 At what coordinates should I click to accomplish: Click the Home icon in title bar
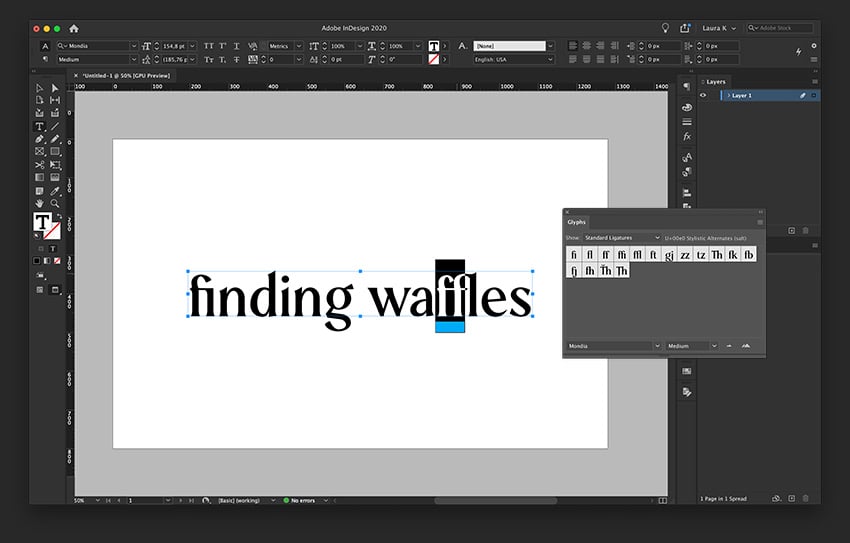pos(74,28)
